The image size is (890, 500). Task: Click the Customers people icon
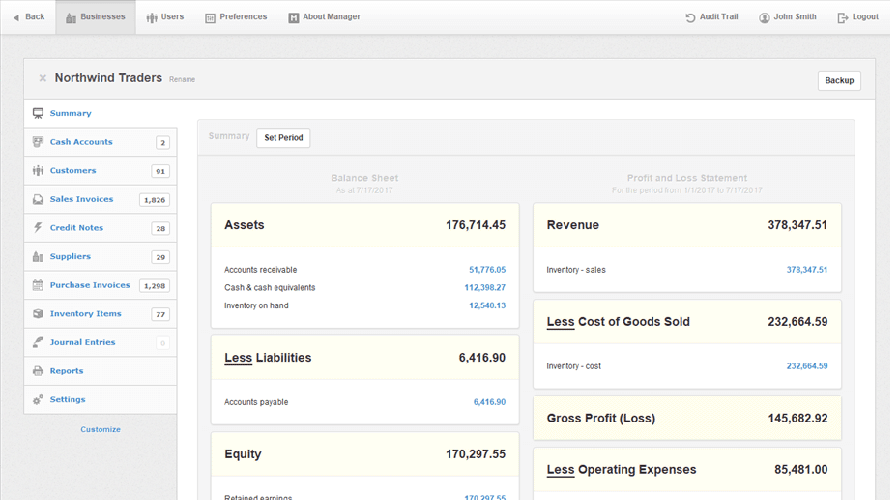tap(38, 171)
